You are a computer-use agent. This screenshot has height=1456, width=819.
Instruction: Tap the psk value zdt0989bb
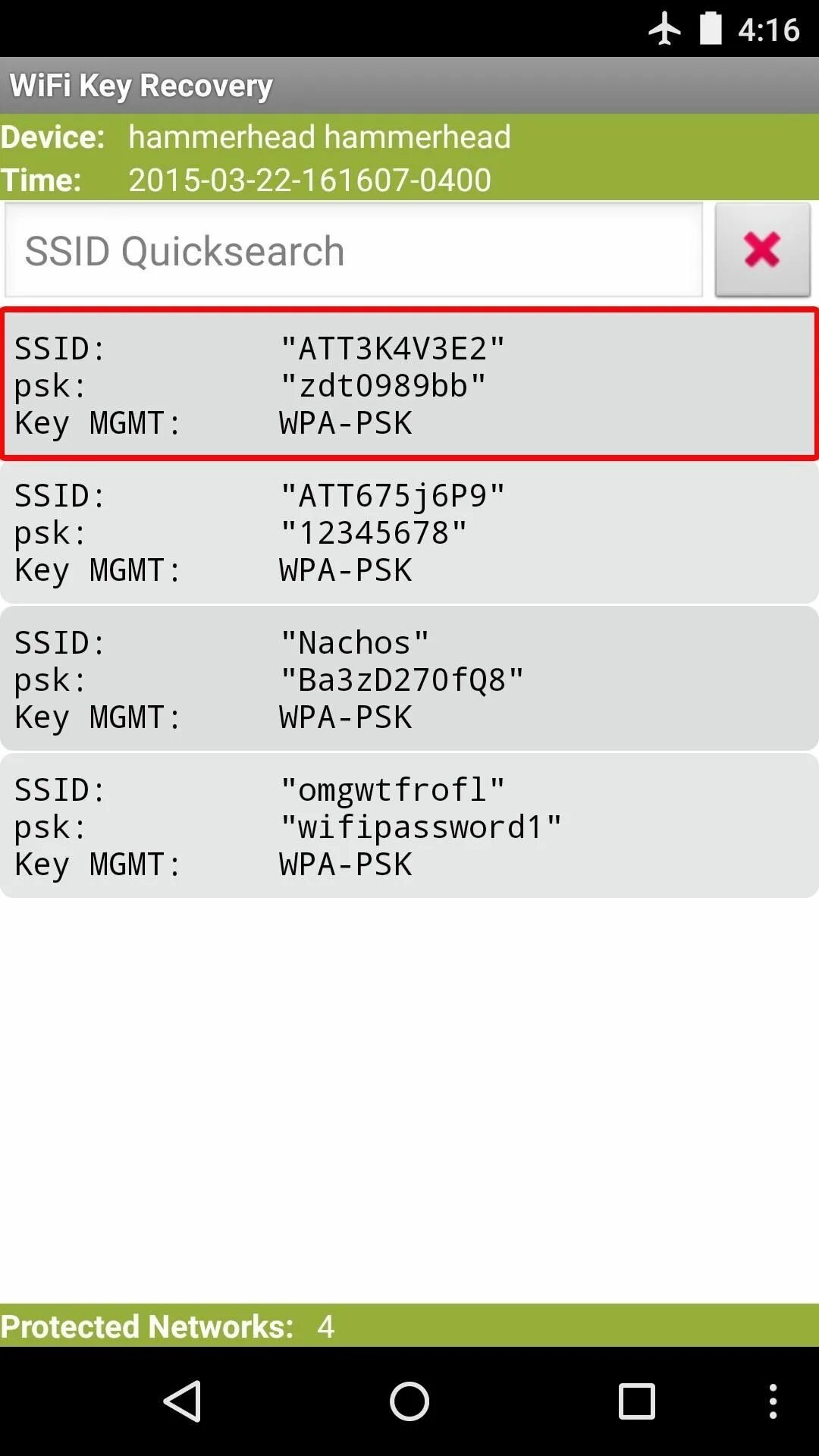click(x=383, y=386)
